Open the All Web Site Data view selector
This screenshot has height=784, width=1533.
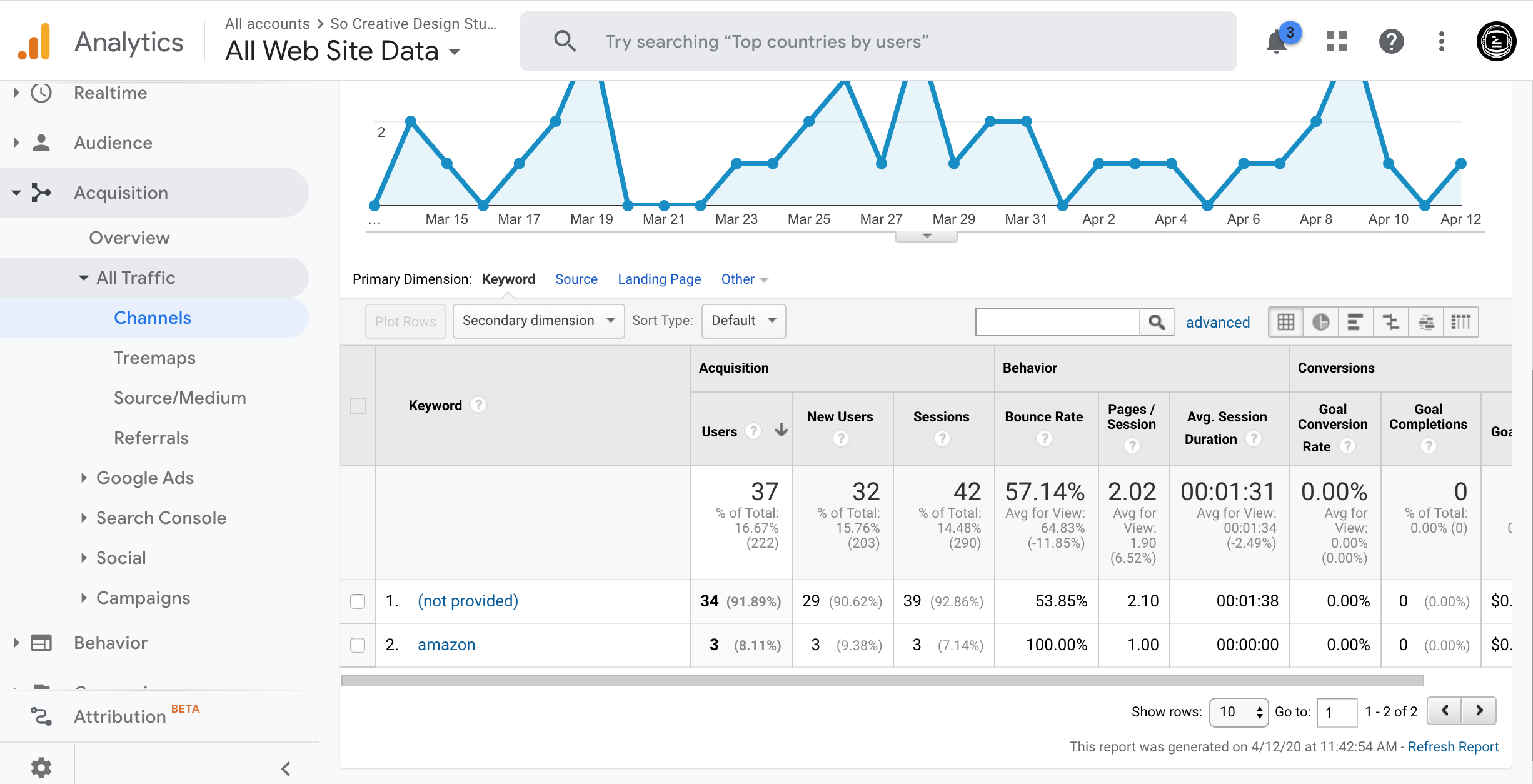(x=343, y=51)
